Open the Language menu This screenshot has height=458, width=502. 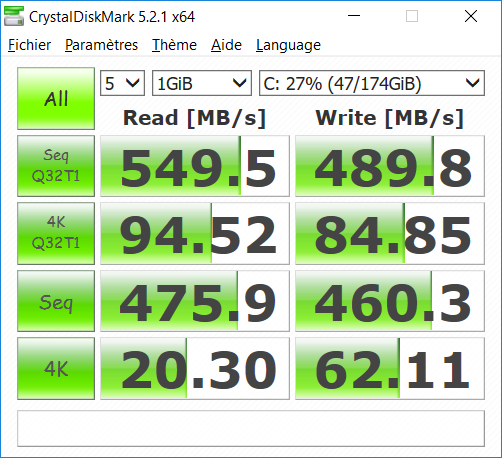[288, 45]
